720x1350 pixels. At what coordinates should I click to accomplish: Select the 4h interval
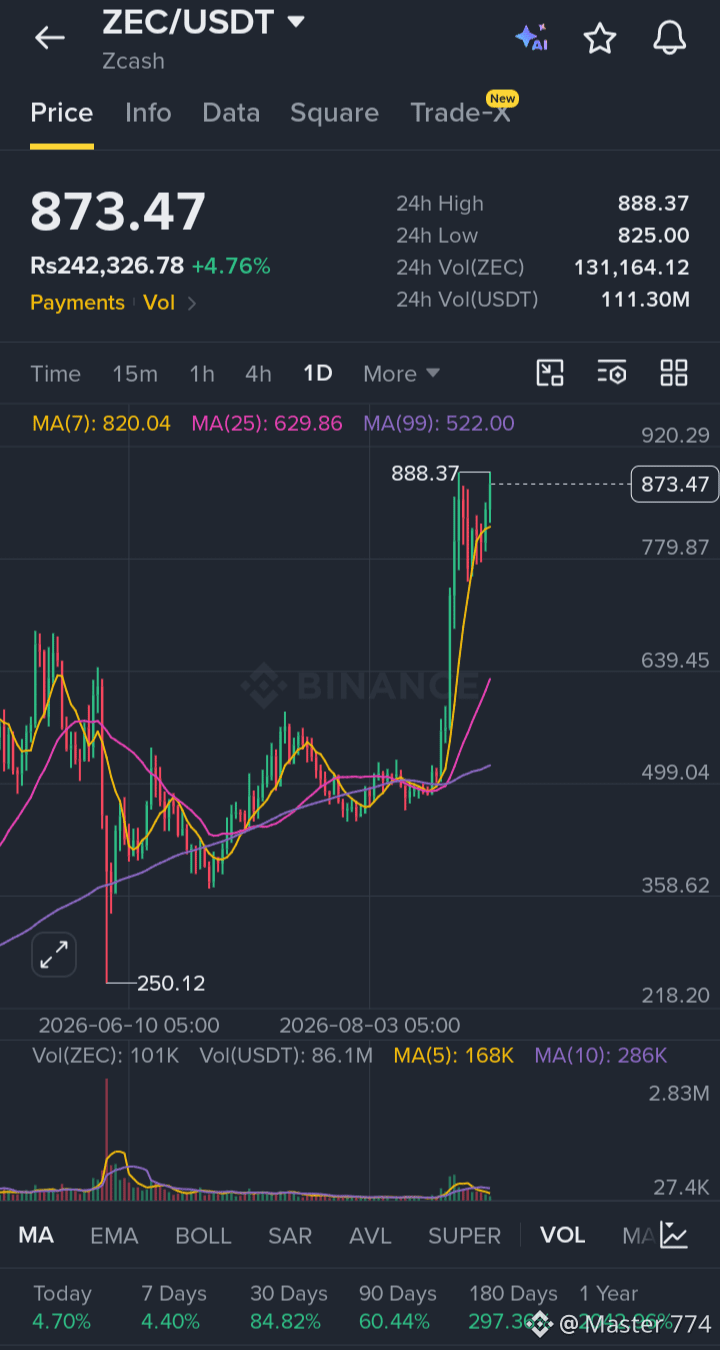tap(258, 374)
